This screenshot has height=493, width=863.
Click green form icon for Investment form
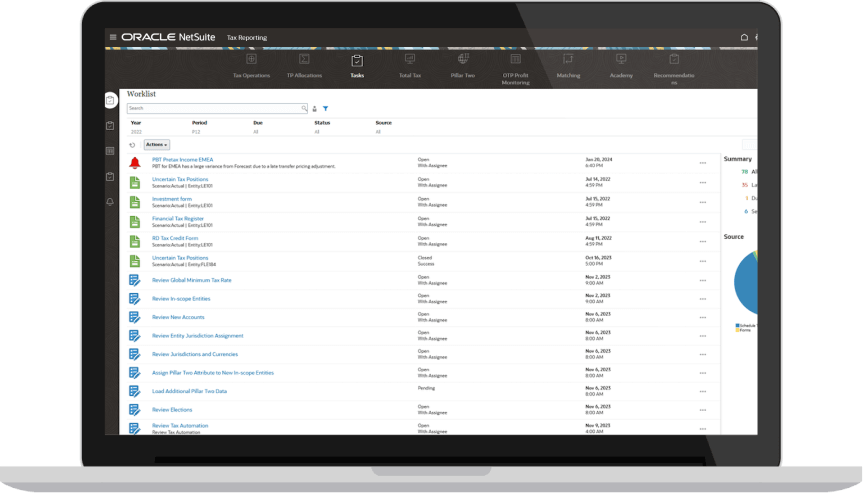click(135, 202)
